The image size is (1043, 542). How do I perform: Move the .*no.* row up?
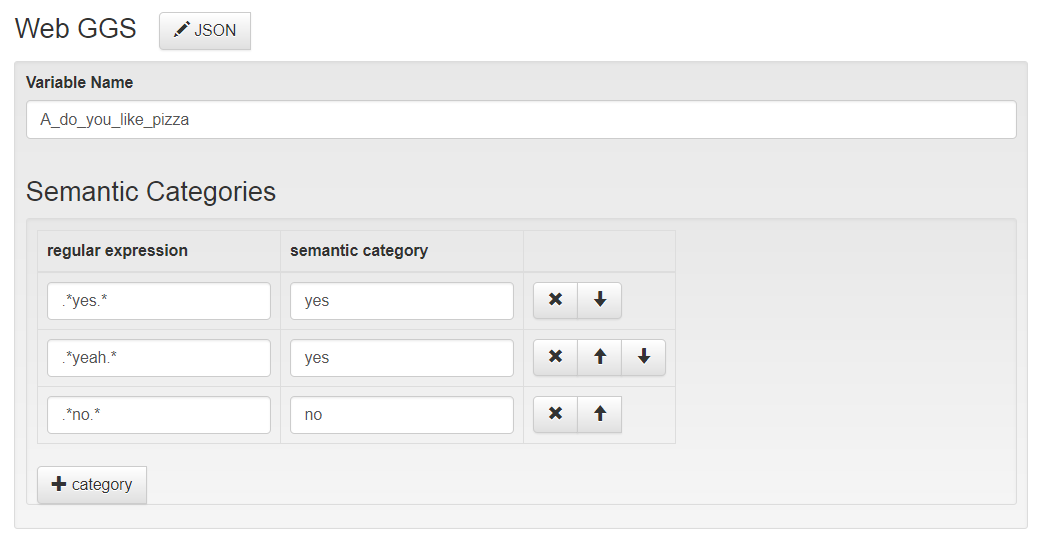coord(599,414)
